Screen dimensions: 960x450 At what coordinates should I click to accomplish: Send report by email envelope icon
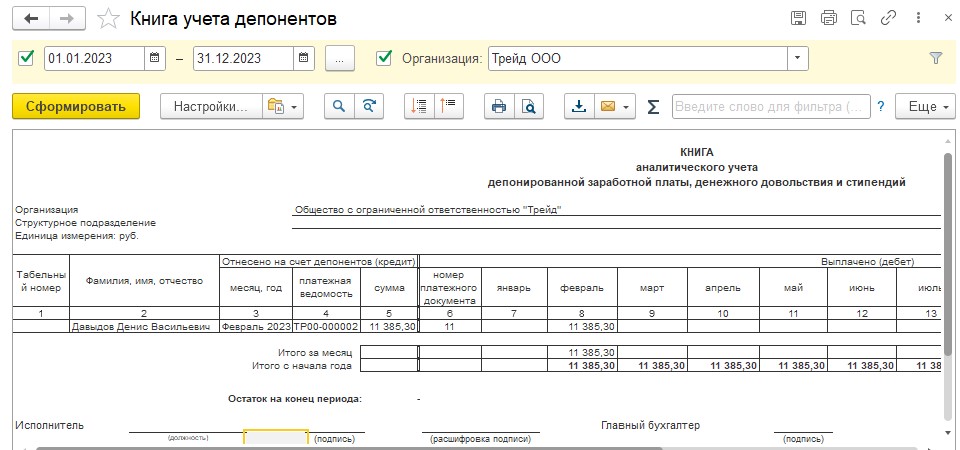[615, 106]
